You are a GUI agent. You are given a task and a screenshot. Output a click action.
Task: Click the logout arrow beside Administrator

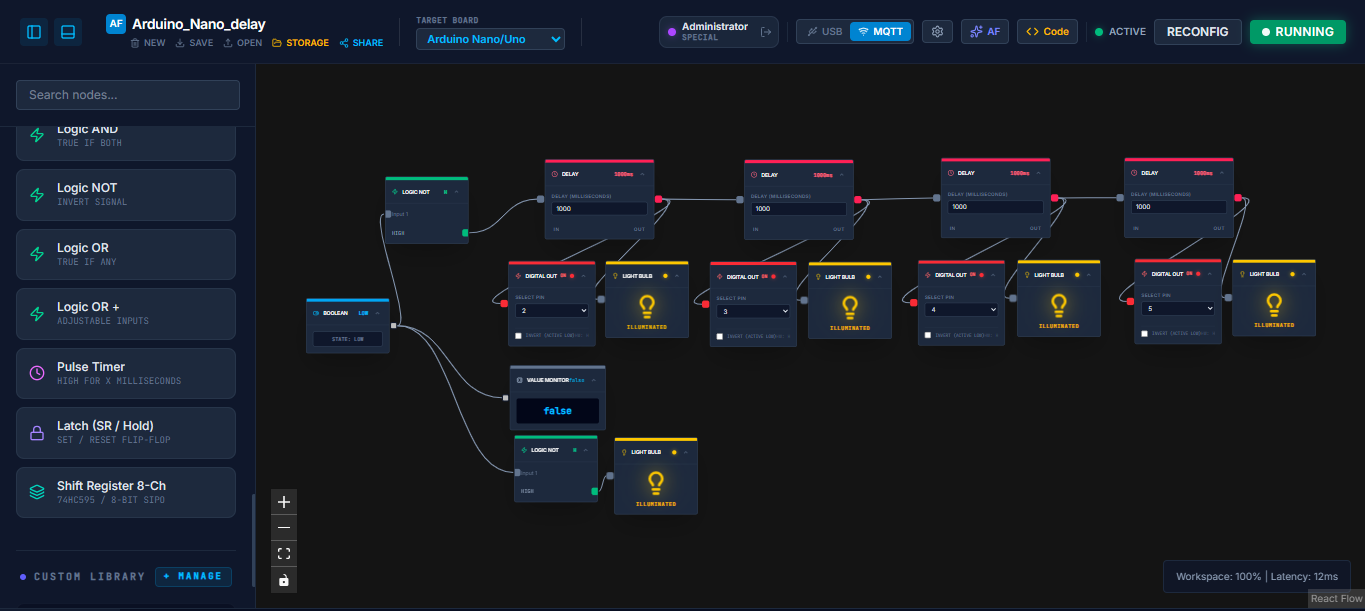click(x=767, y=32)
